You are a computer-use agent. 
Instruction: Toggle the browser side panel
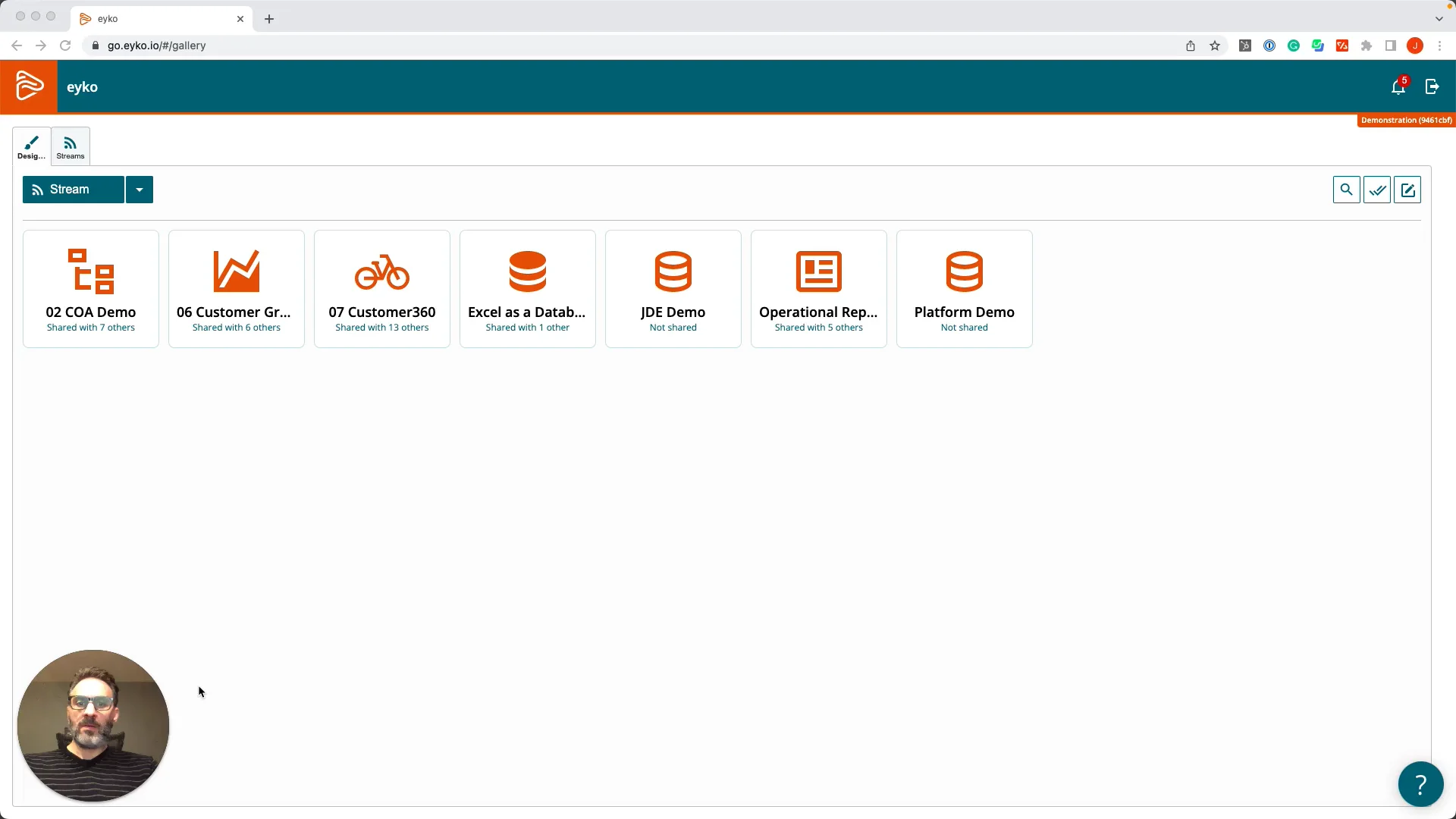[x=1391, y=45]
